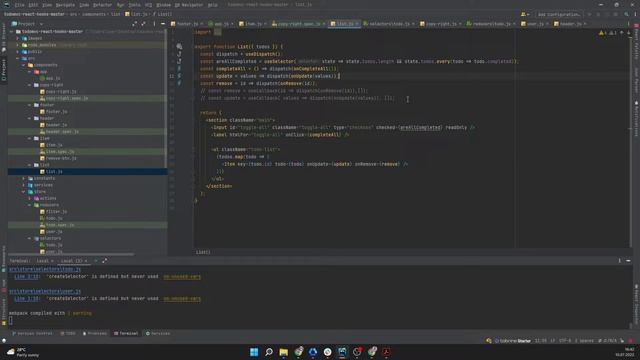Click the Search Everywhere magnifier icon
Screen dimensions: 640x360
[626, 14]
